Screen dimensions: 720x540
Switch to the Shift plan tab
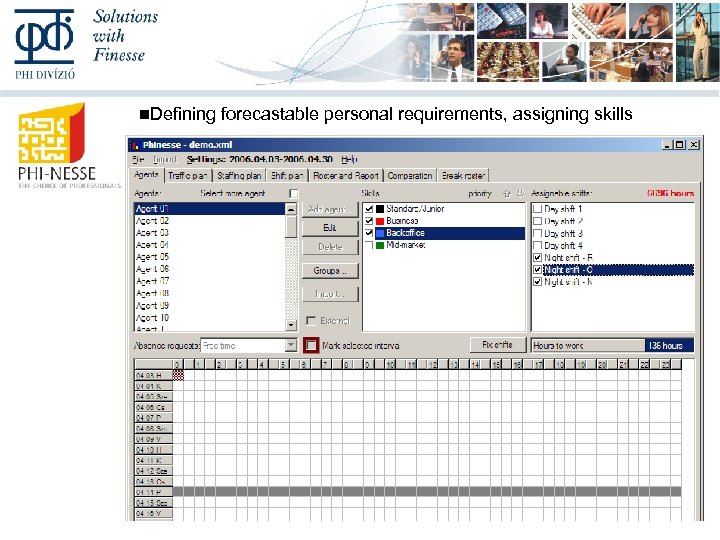point(287,176)
